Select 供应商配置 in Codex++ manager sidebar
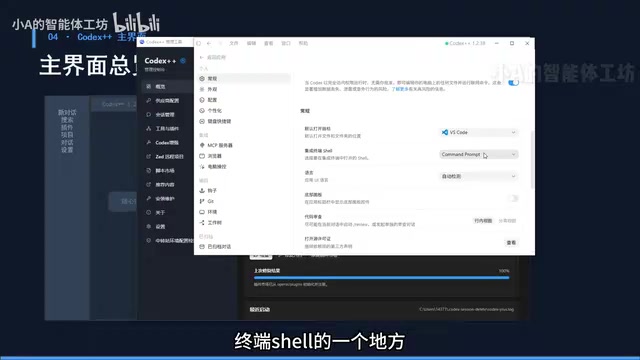Image resolution: width=640 pixels, height=360 pixels. (167, 100)
